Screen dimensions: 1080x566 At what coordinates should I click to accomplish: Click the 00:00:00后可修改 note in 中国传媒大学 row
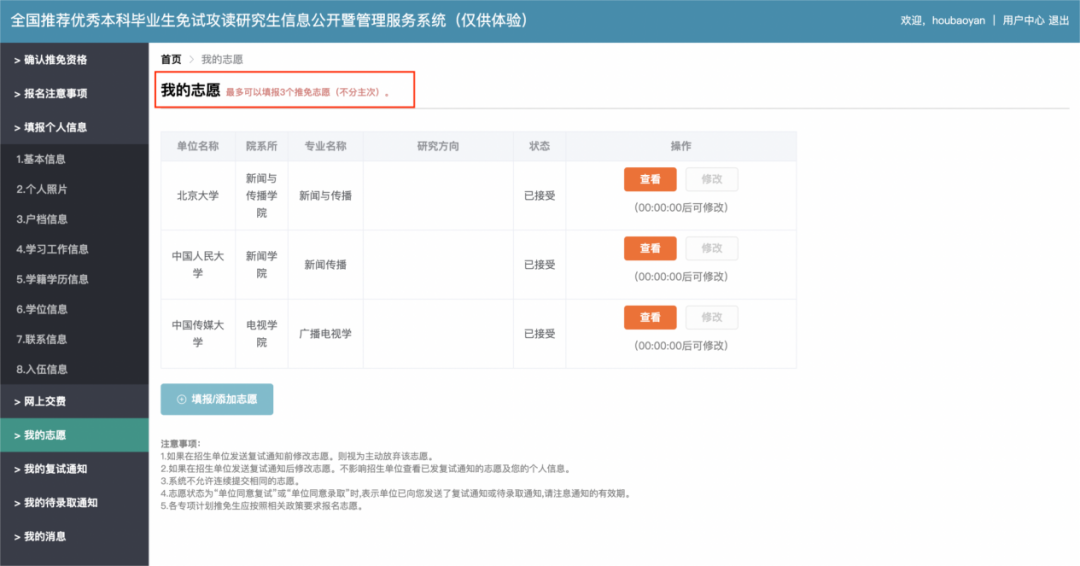[x=681, y=346]
